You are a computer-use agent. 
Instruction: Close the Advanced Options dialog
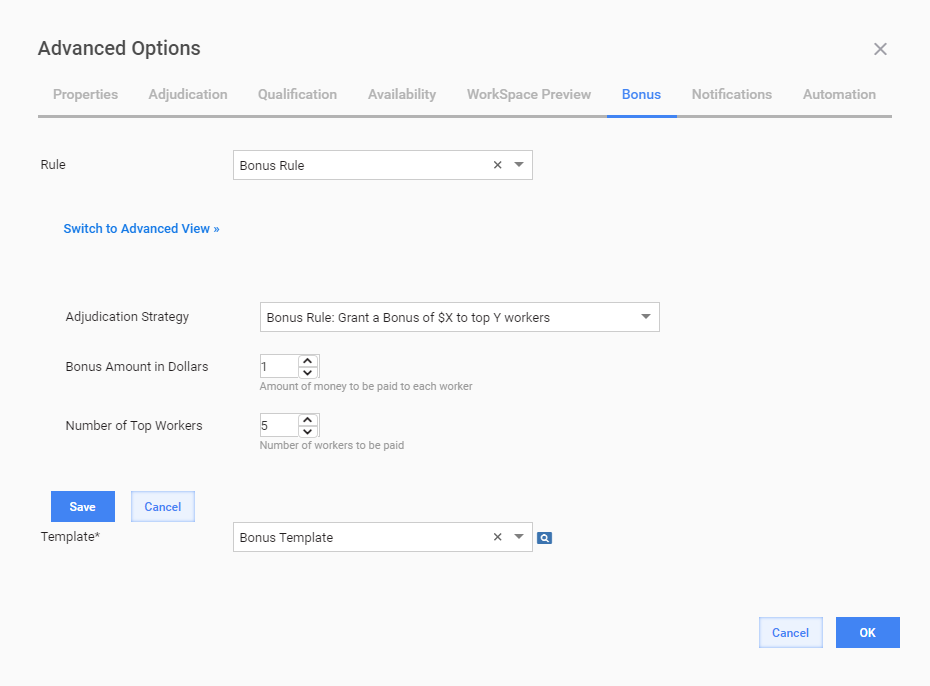pyautogui.click(x=880, y=49)
